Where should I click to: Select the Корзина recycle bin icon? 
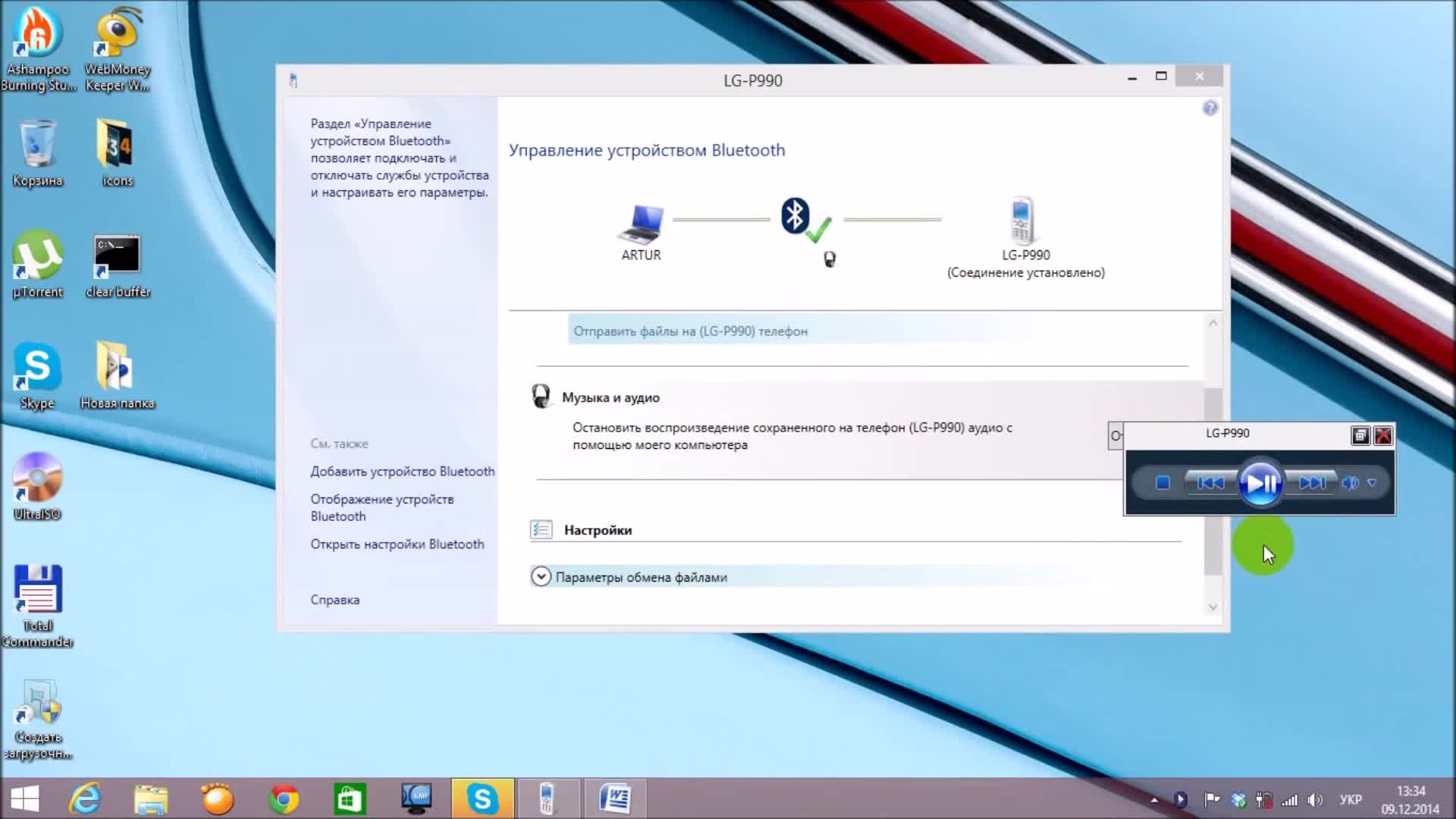click(x=37, y=152)
